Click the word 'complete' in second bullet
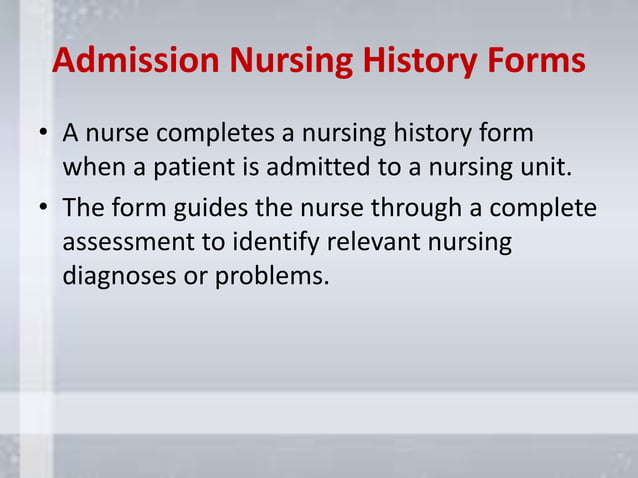The image size is (638, 478). pyautogui.click(x=543, y=208)
